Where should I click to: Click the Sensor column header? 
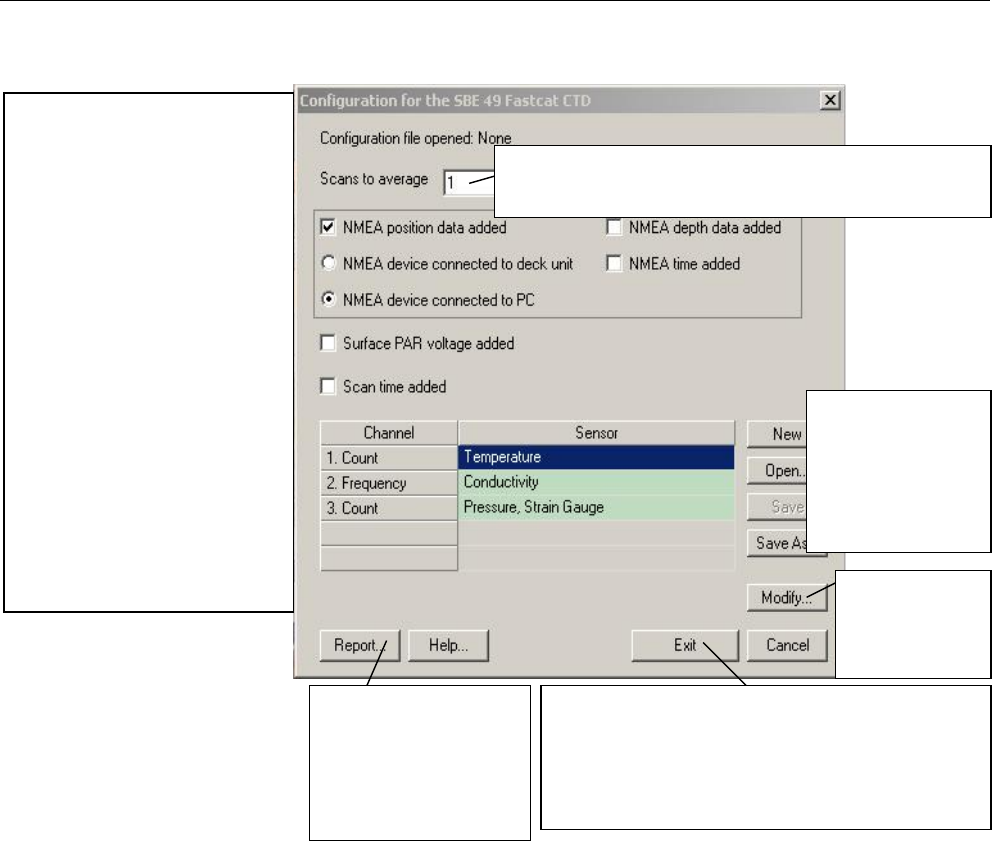click(x=596, y=433)
